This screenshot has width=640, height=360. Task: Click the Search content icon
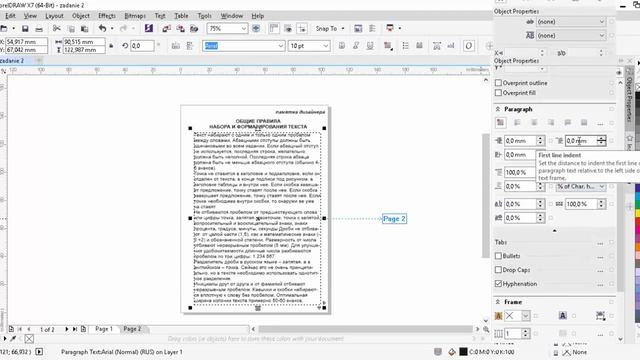click(x=149, y=28)
